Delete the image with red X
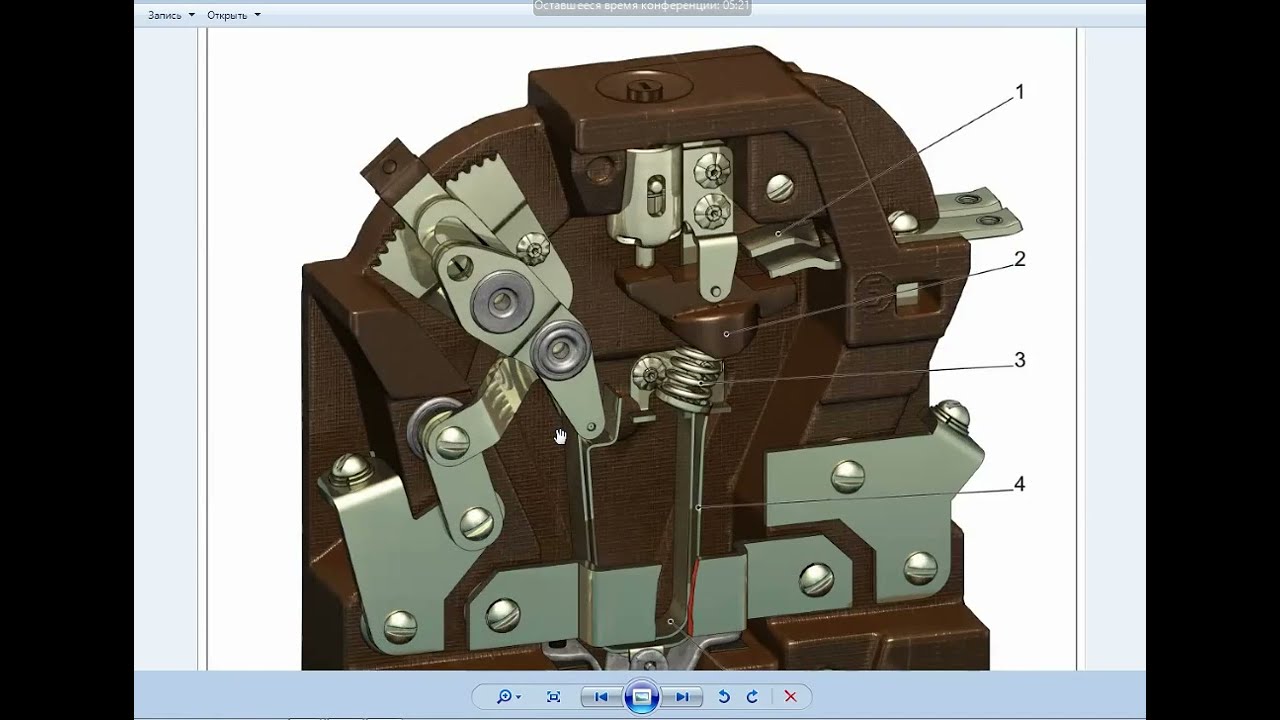The height and width of the screenshot is (720, 1280). coord(790,697)
